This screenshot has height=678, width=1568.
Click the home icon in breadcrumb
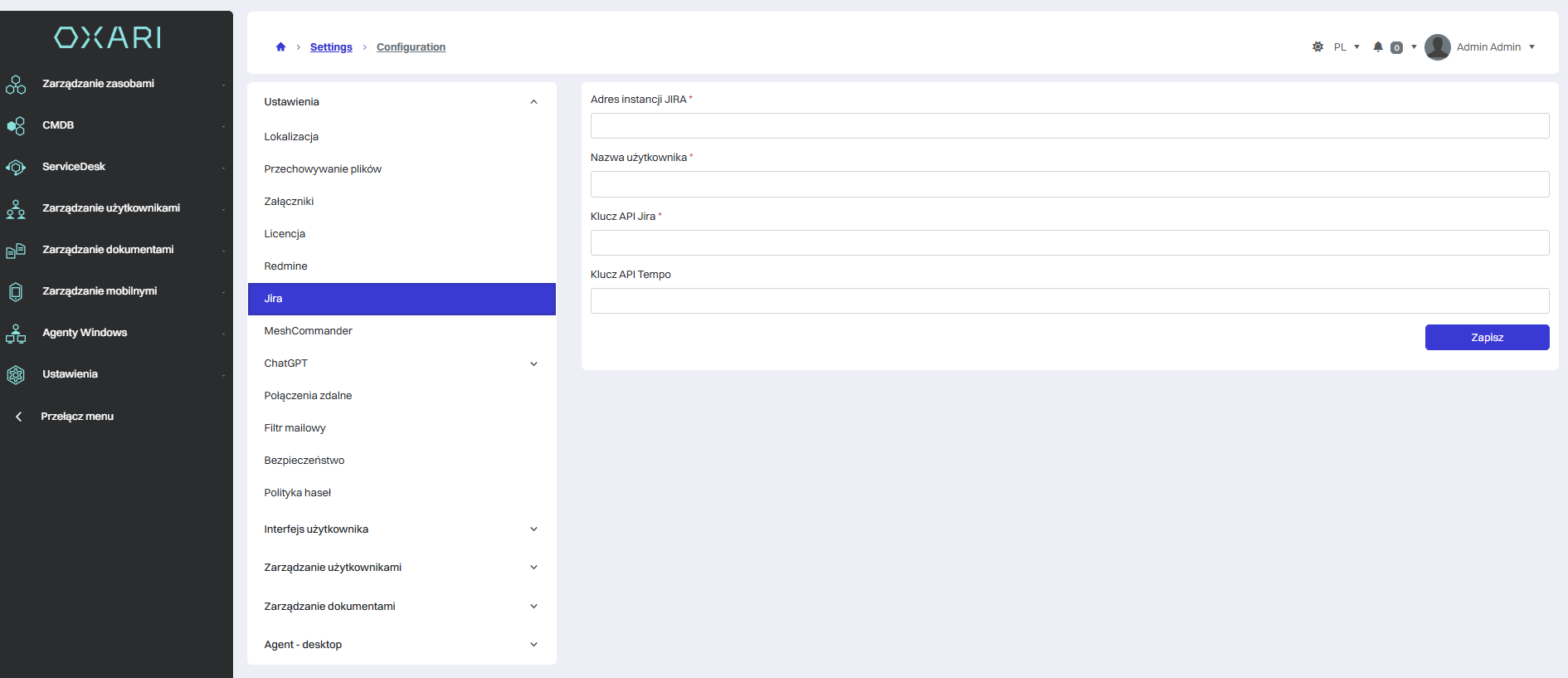click(x=280, y=47)
